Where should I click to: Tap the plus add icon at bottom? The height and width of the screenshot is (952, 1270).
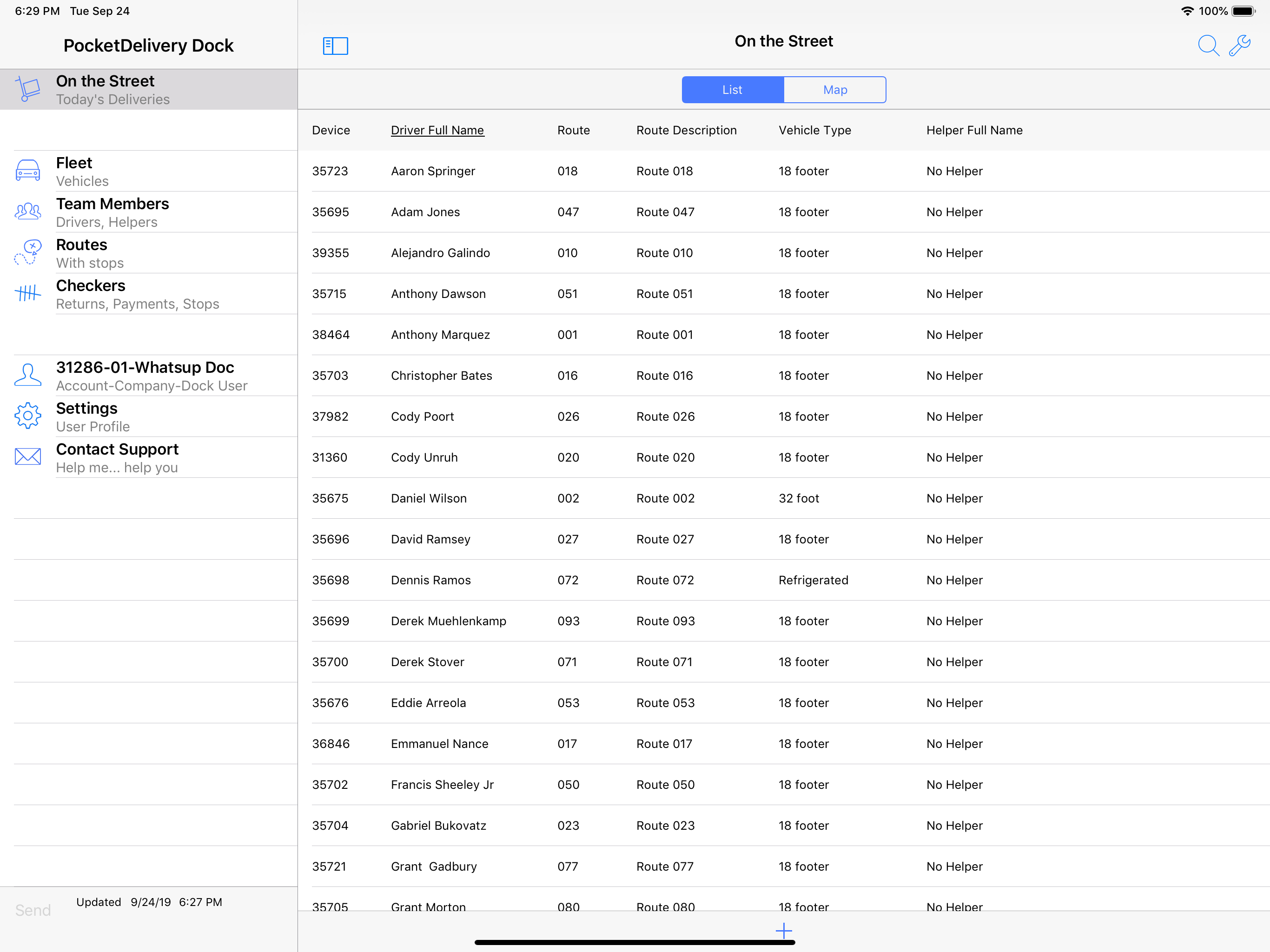pyautogui.click(x=784, y=931)
